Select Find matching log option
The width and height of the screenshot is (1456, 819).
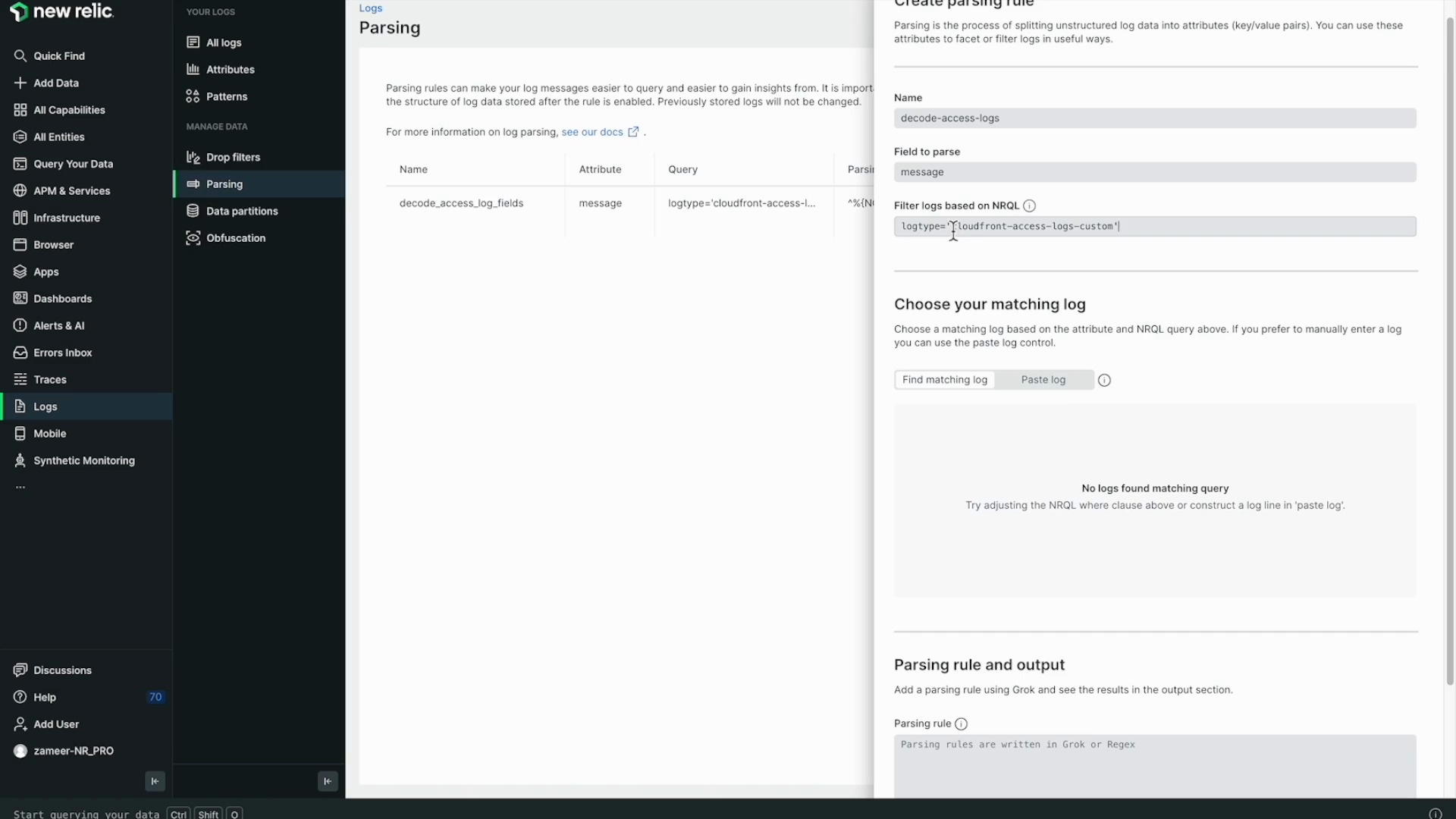click(945, 380)
